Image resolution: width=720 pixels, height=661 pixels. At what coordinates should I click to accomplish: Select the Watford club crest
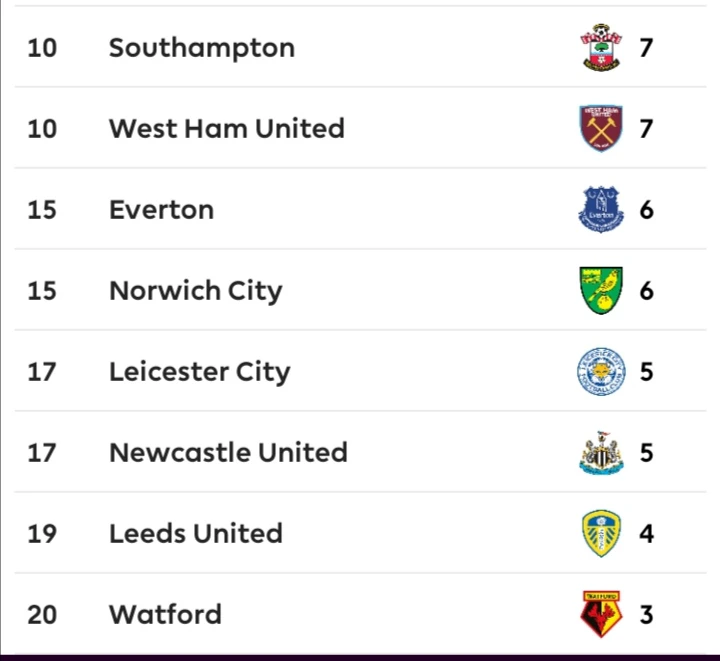[601, 613]
